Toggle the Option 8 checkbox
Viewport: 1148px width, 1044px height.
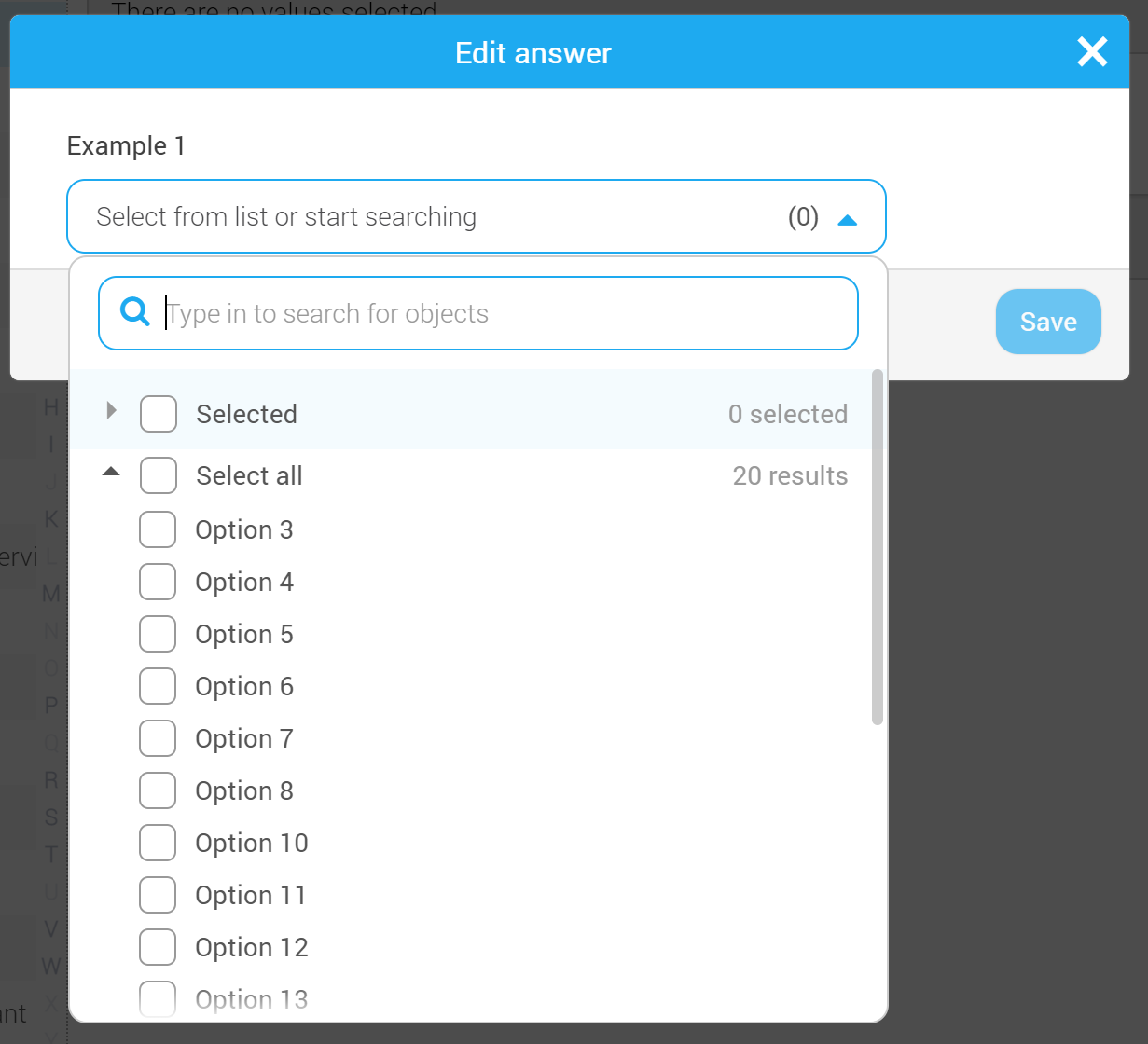pos(158,790)
